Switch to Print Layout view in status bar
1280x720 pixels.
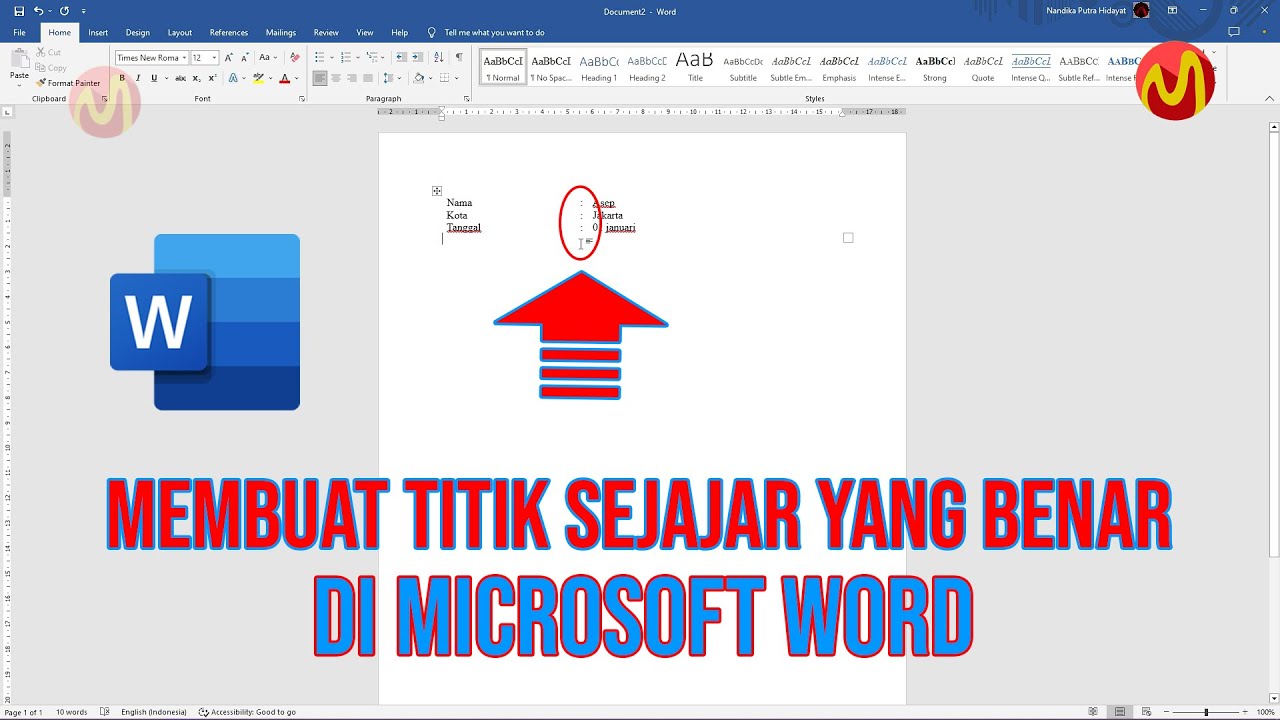pyautogui.click(x=1121, y=712)
